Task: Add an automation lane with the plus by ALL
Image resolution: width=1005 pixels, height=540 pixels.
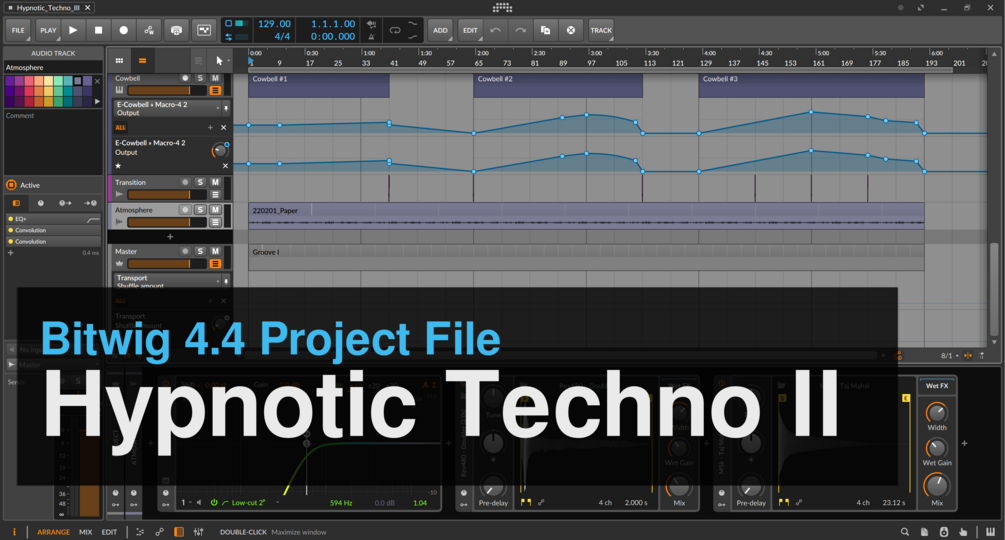Action: (210, 127)
